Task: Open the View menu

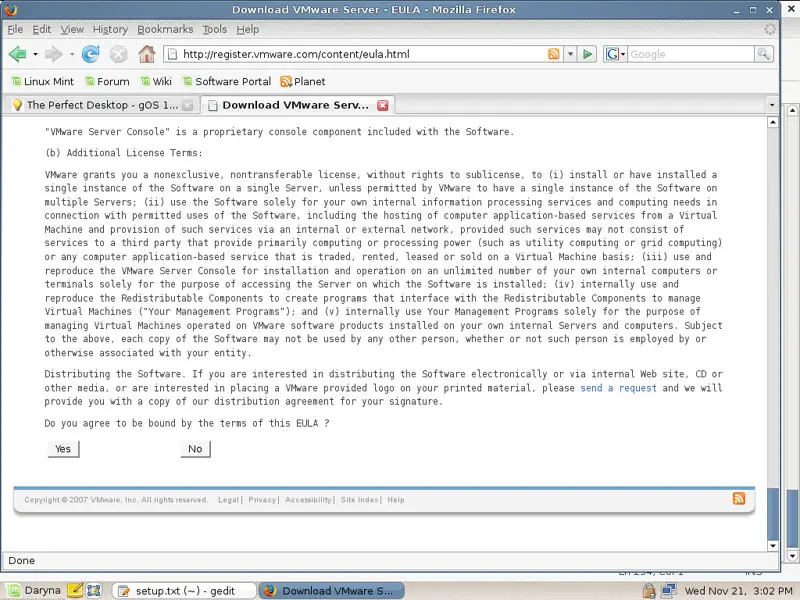Action: [x=72, y=30]
